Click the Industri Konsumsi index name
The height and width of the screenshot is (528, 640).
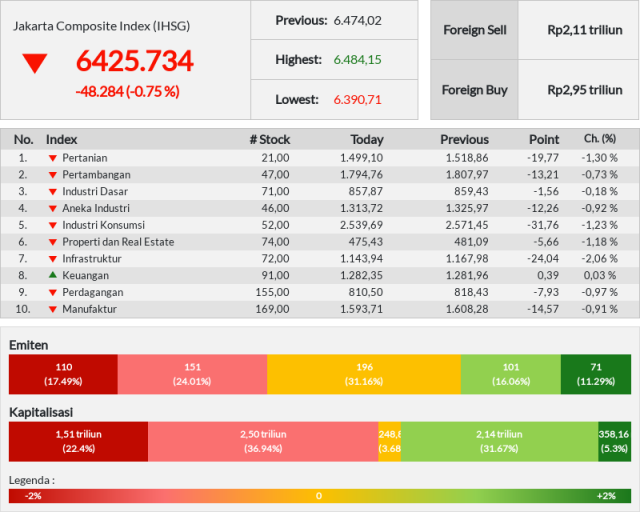[x=103, y=225]
